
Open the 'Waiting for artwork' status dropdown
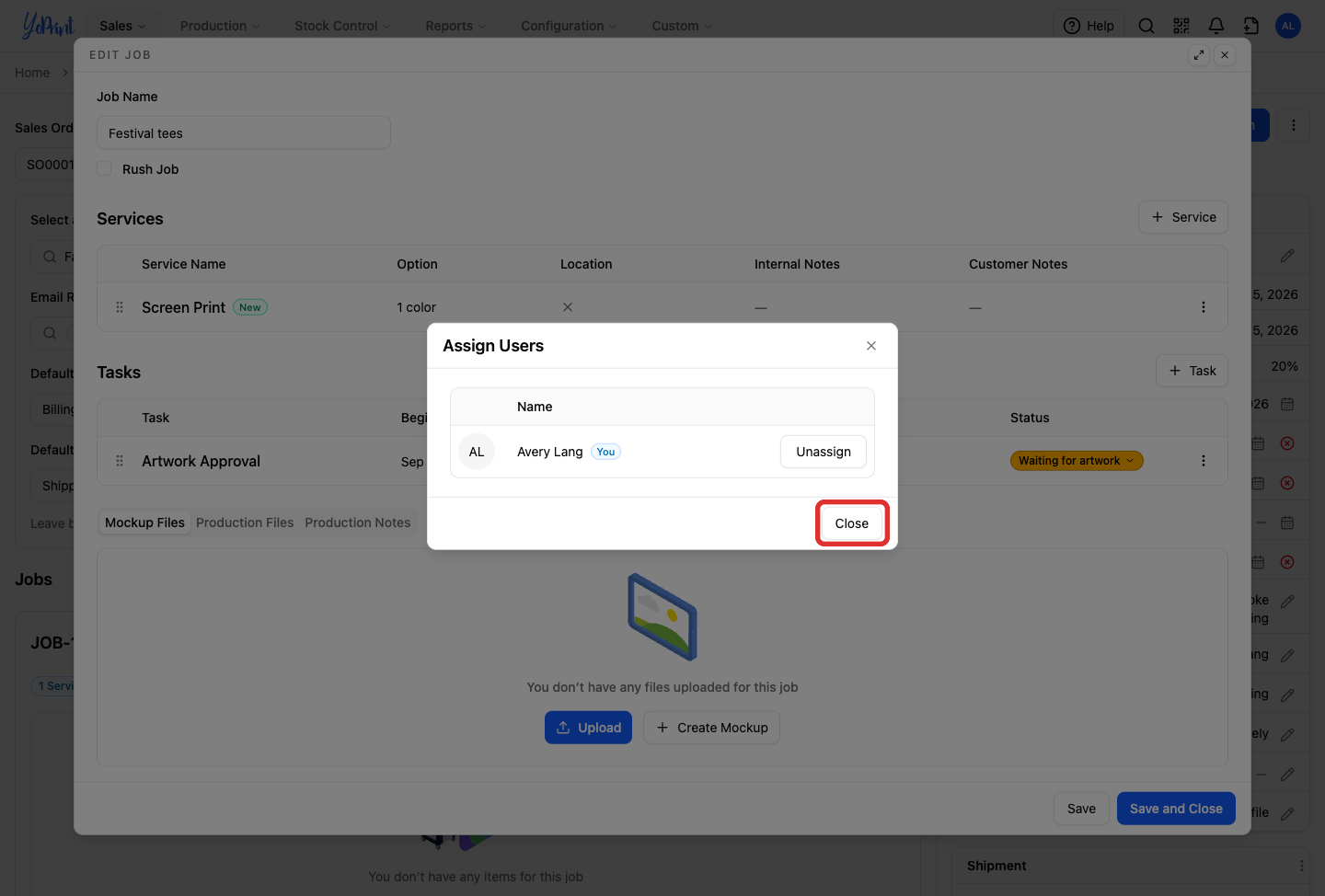[x=1077, y=461]
